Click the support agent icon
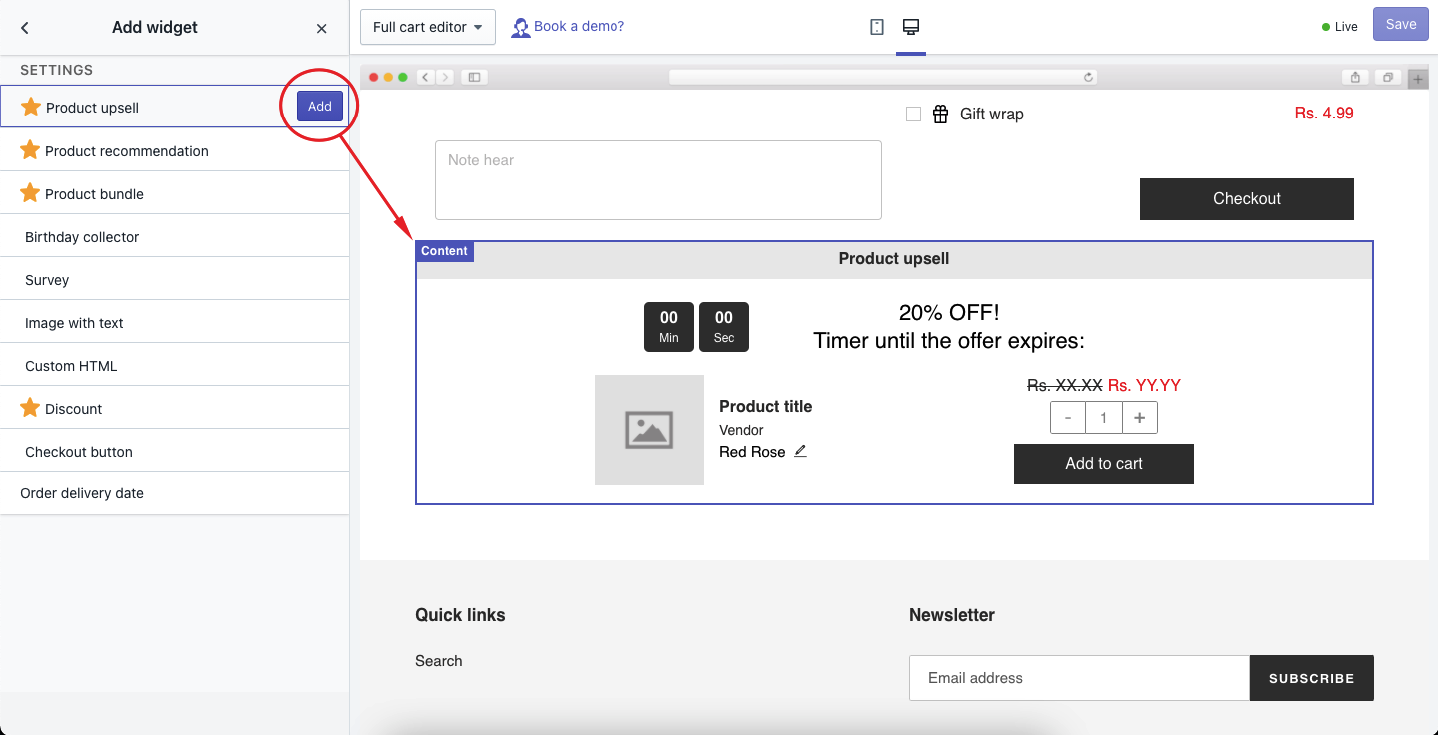 click(521, 28)
